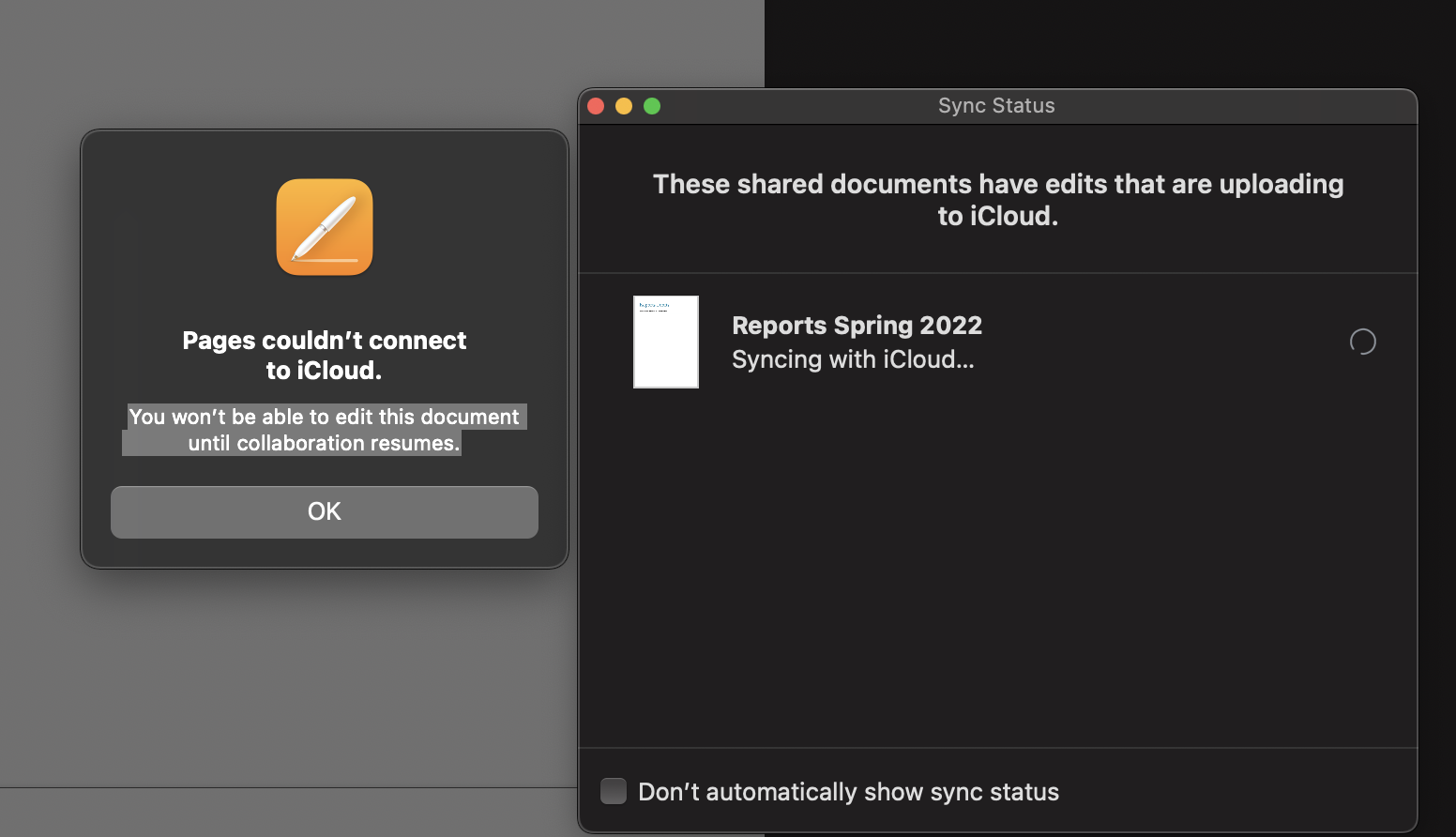This screenshot has height=837, width=1456.
Task: Dismiss the iCloud alert with OK
Action: 324,511
